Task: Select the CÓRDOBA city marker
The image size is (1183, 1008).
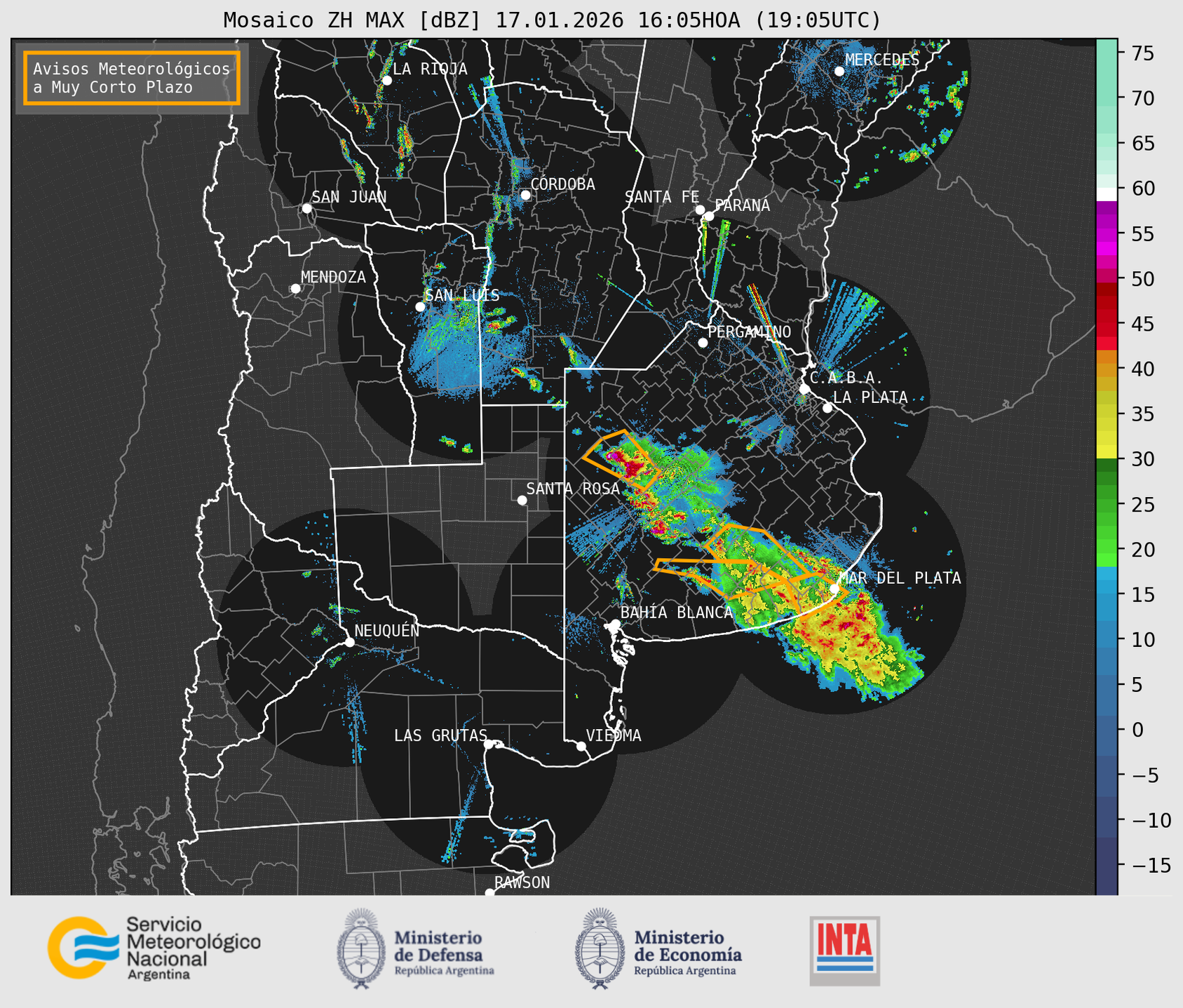Action: pyautogui.click(x=525, y=195)
